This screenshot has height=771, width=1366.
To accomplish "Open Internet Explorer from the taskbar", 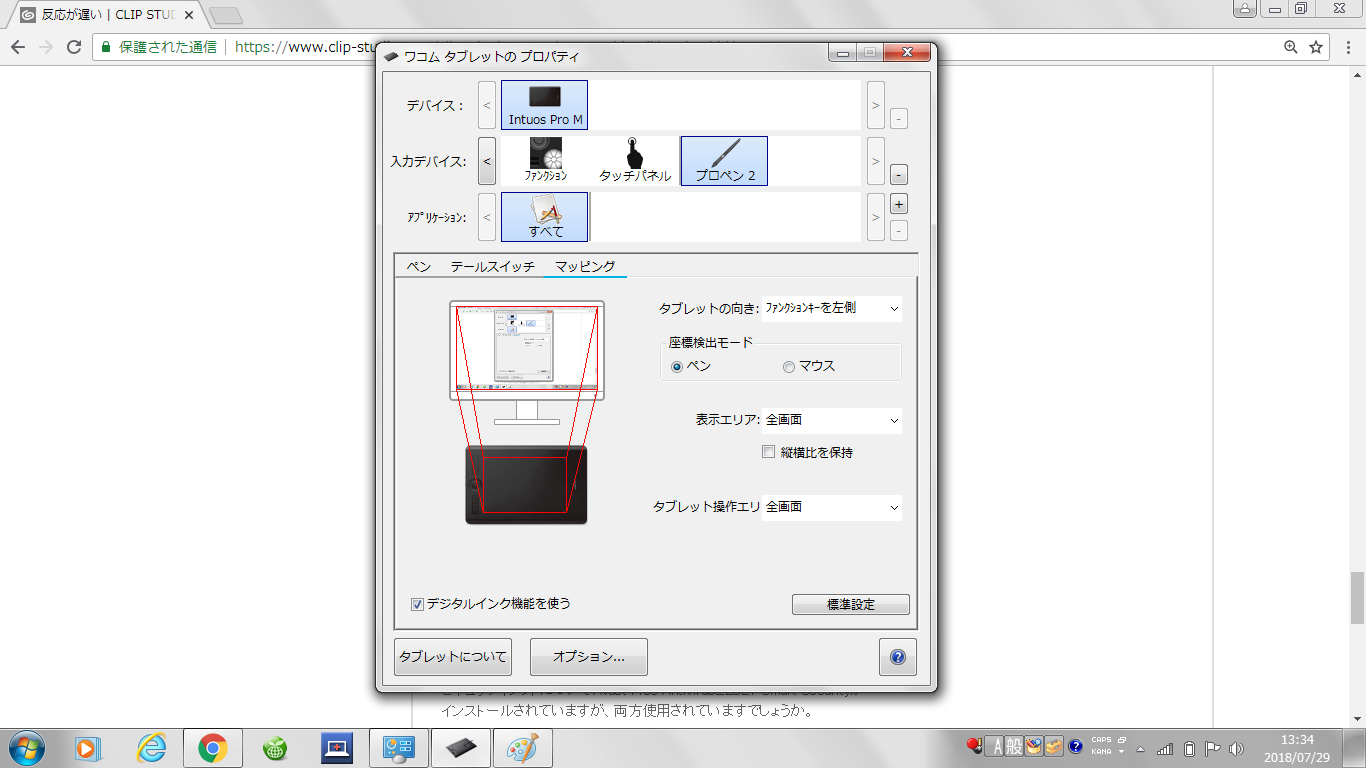I will click(x=151, y=748).
